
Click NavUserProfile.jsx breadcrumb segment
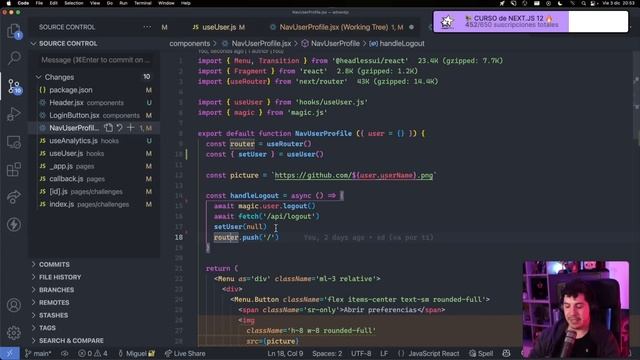[257, 43]
